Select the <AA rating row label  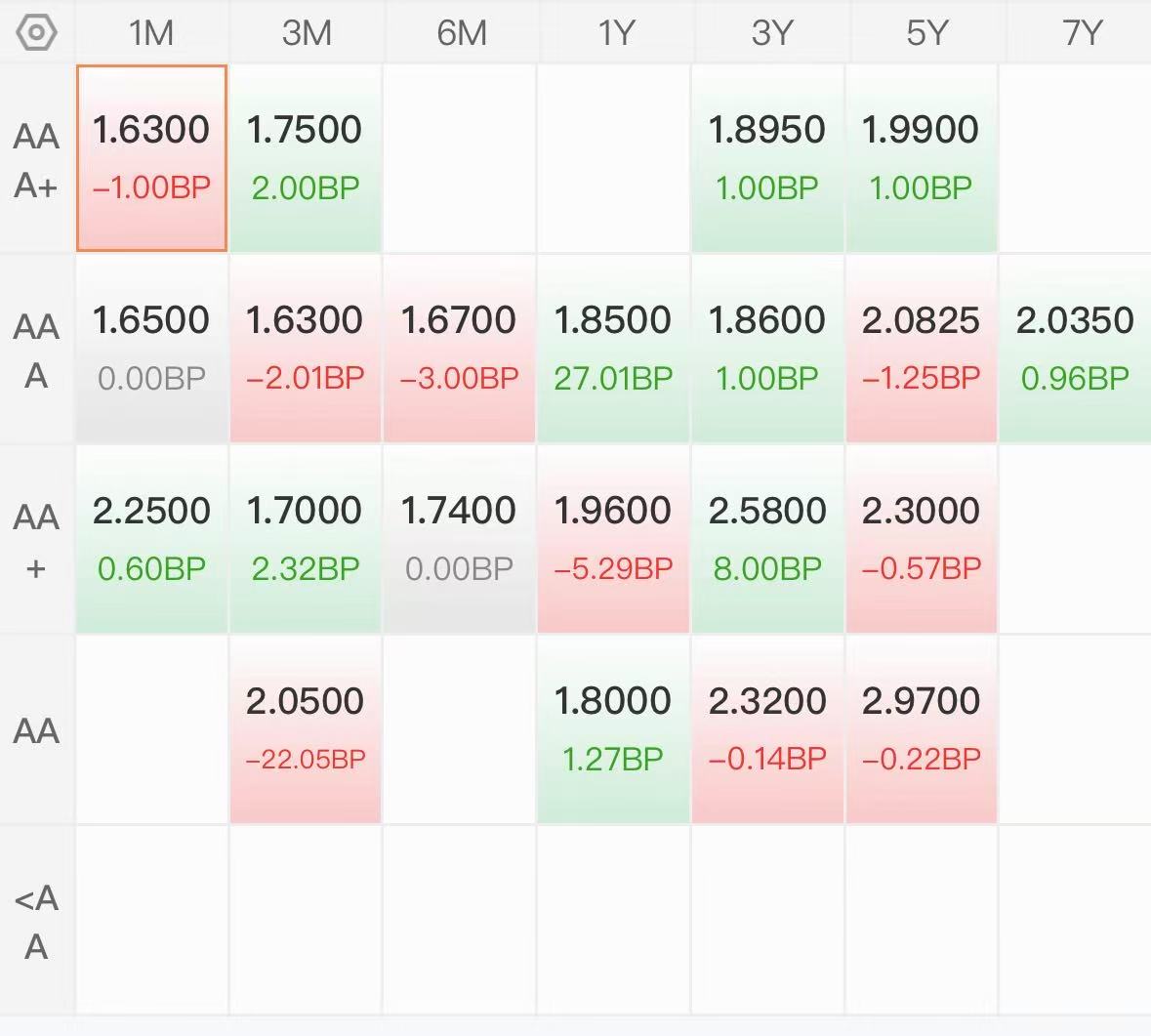(36, 922)
